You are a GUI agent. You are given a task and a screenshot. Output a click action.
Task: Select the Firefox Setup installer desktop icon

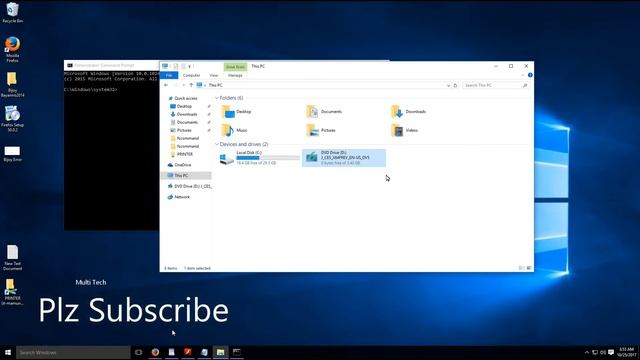12,119
